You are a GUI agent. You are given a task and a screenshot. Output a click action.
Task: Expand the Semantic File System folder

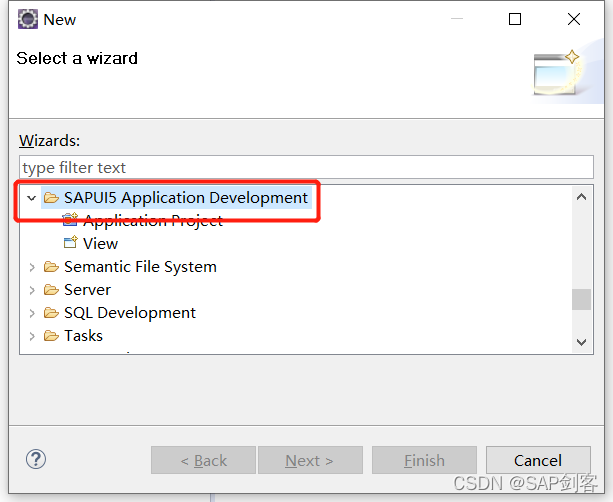[32, 267]
